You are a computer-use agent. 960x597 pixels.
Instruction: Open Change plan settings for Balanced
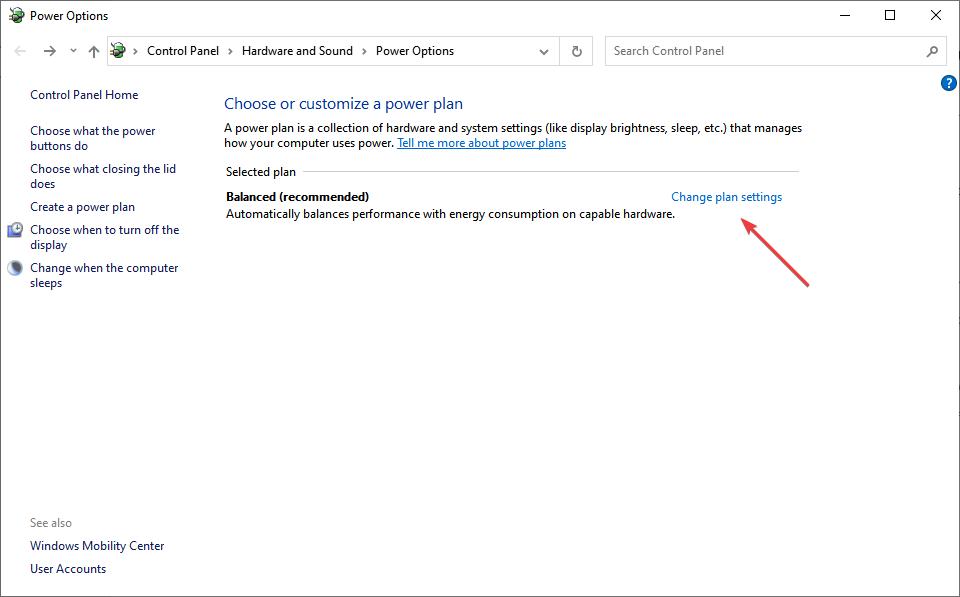(x=726, y=197)
